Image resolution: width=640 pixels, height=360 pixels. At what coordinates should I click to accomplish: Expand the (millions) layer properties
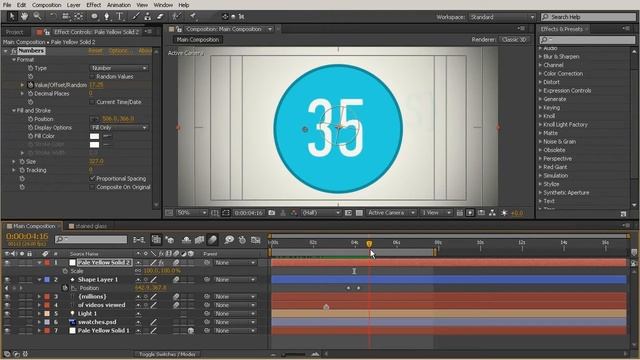pyautogui.click(x=39, y=297)
